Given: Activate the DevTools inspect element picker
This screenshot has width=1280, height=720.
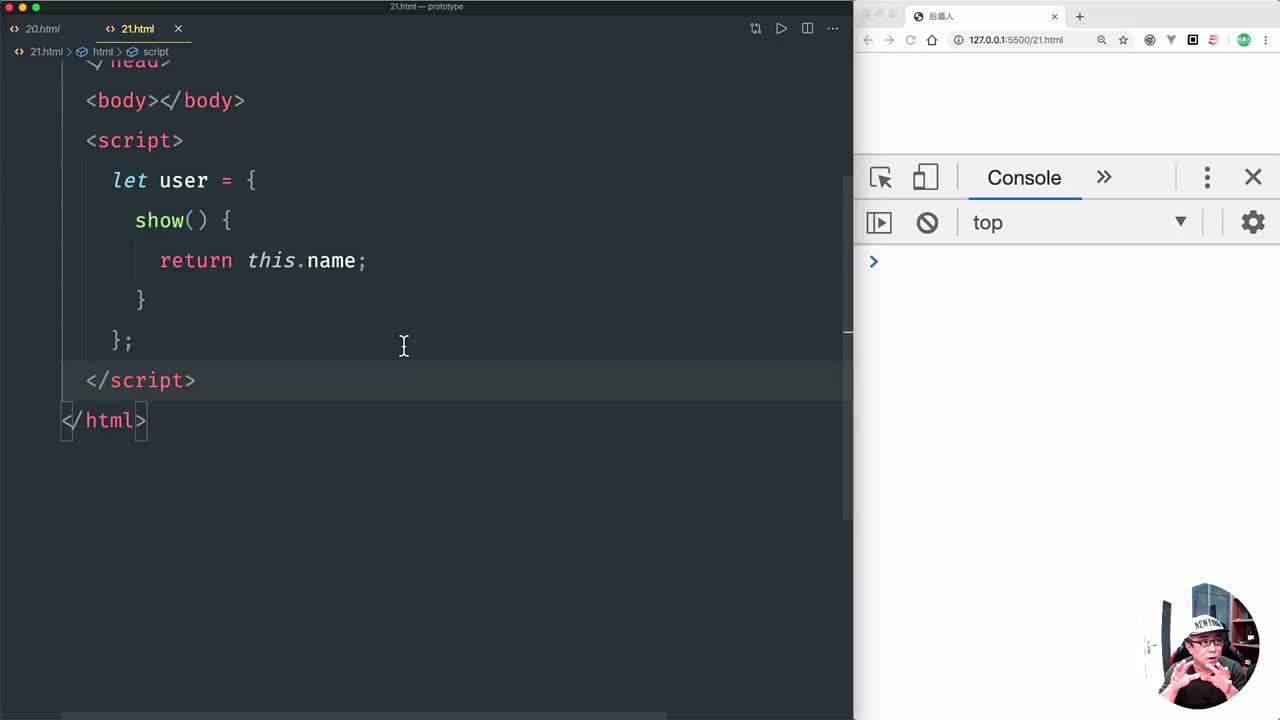Looking at the screenshot, I should tap(881, 178).
